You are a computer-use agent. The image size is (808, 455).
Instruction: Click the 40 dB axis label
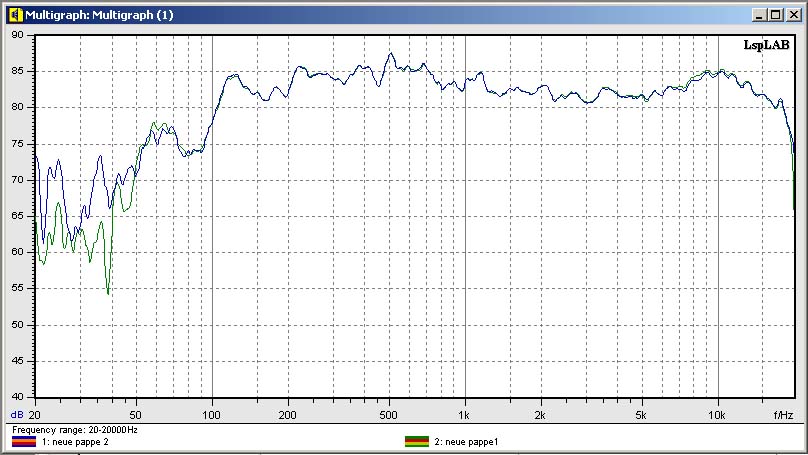coord(18,396)
